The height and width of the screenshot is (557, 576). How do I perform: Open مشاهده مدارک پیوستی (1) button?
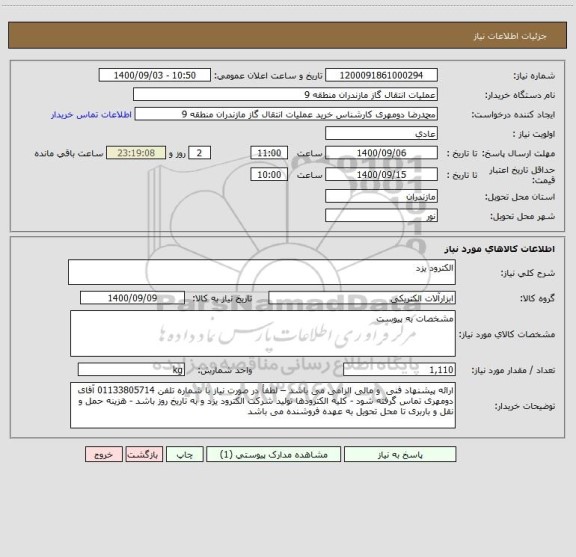273,454
